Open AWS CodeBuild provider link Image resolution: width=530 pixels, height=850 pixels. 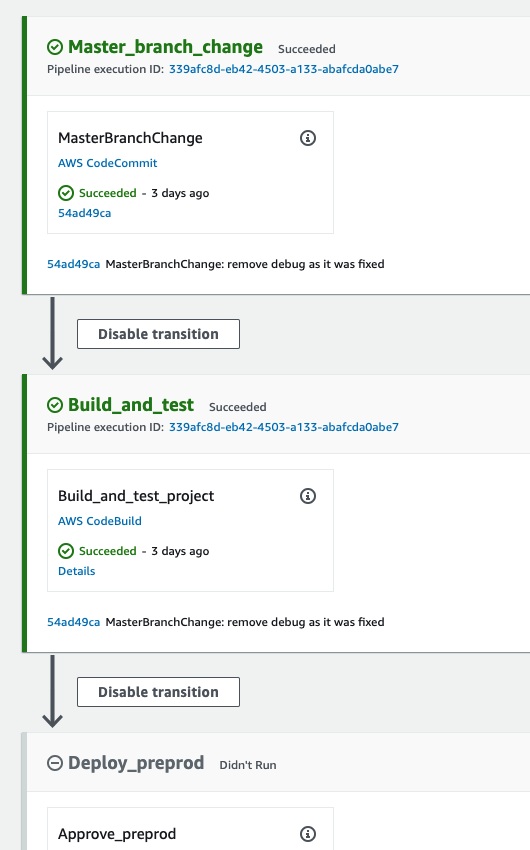click(x=100, y=520)
